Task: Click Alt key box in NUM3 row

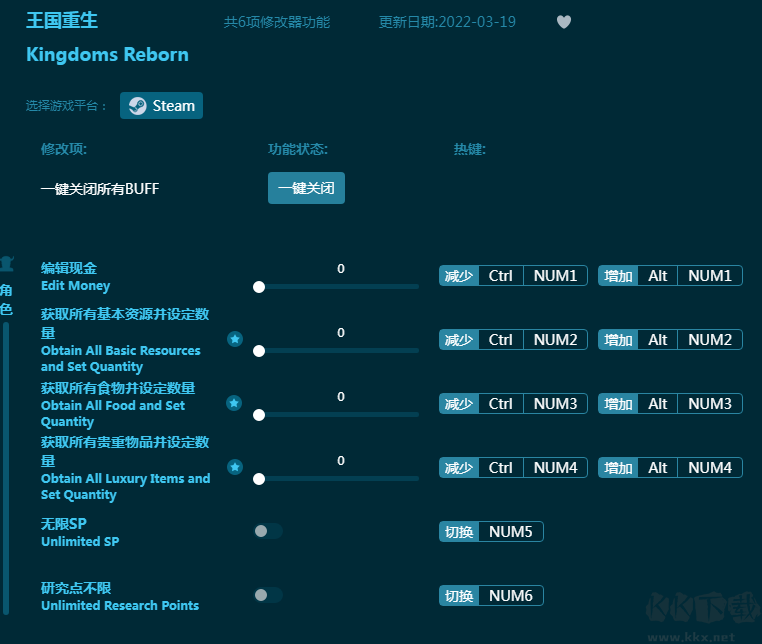Action: click(658, 403)
